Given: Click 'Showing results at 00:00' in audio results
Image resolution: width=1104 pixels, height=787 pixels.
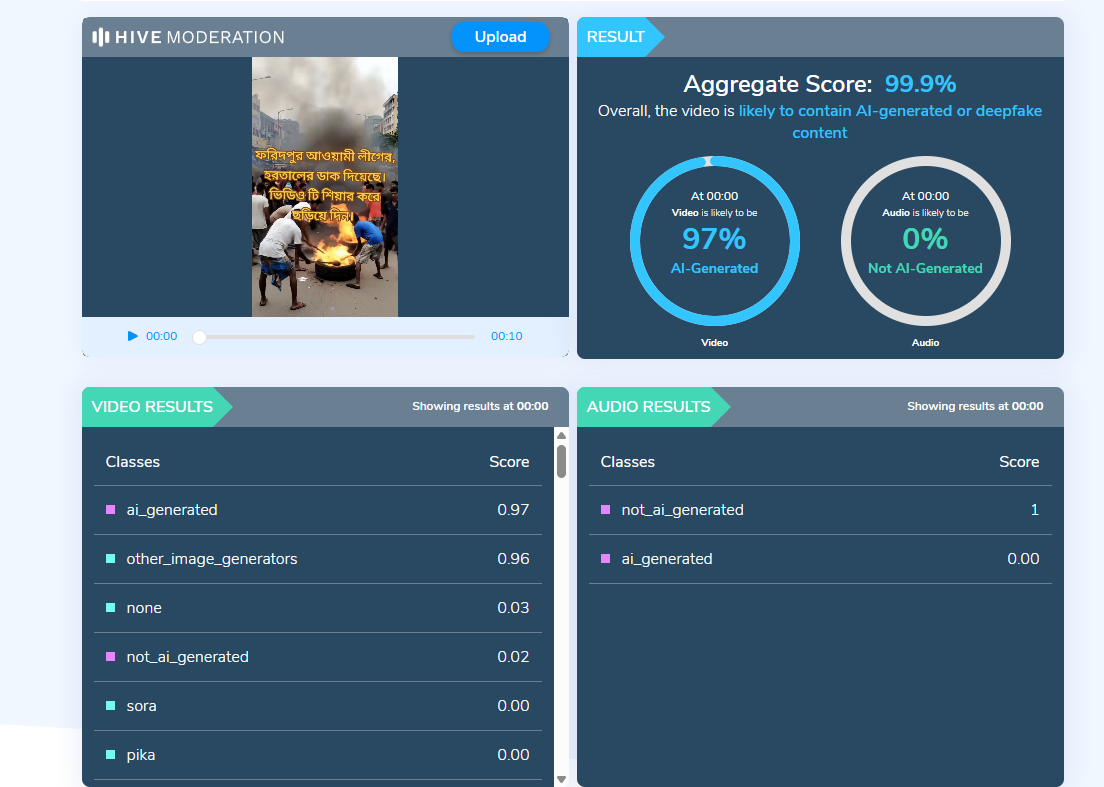Looking at the screenshot, I should click(x=975, y=406).
